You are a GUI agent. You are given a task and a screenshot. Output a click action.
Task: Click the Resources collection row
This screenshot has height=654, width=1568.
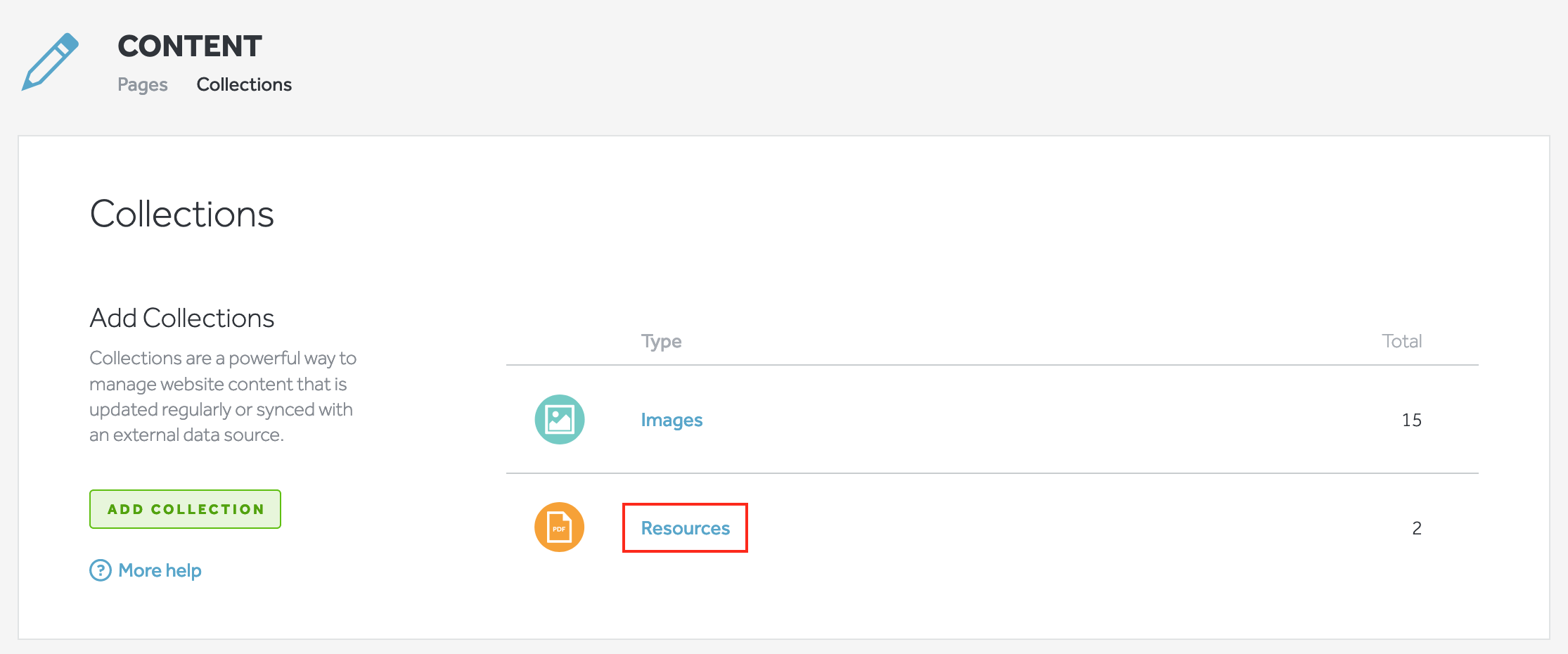coord(984,527)
